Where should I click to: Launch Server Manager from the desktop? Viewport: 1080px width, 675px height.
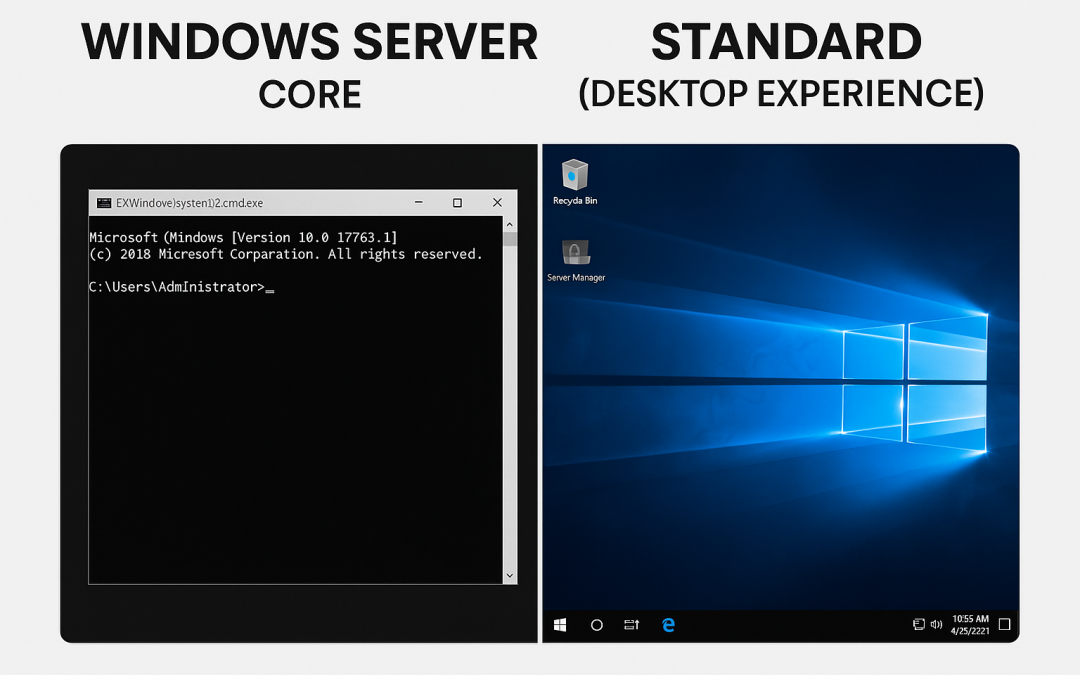pyautogui.click(x=575, y=255)
